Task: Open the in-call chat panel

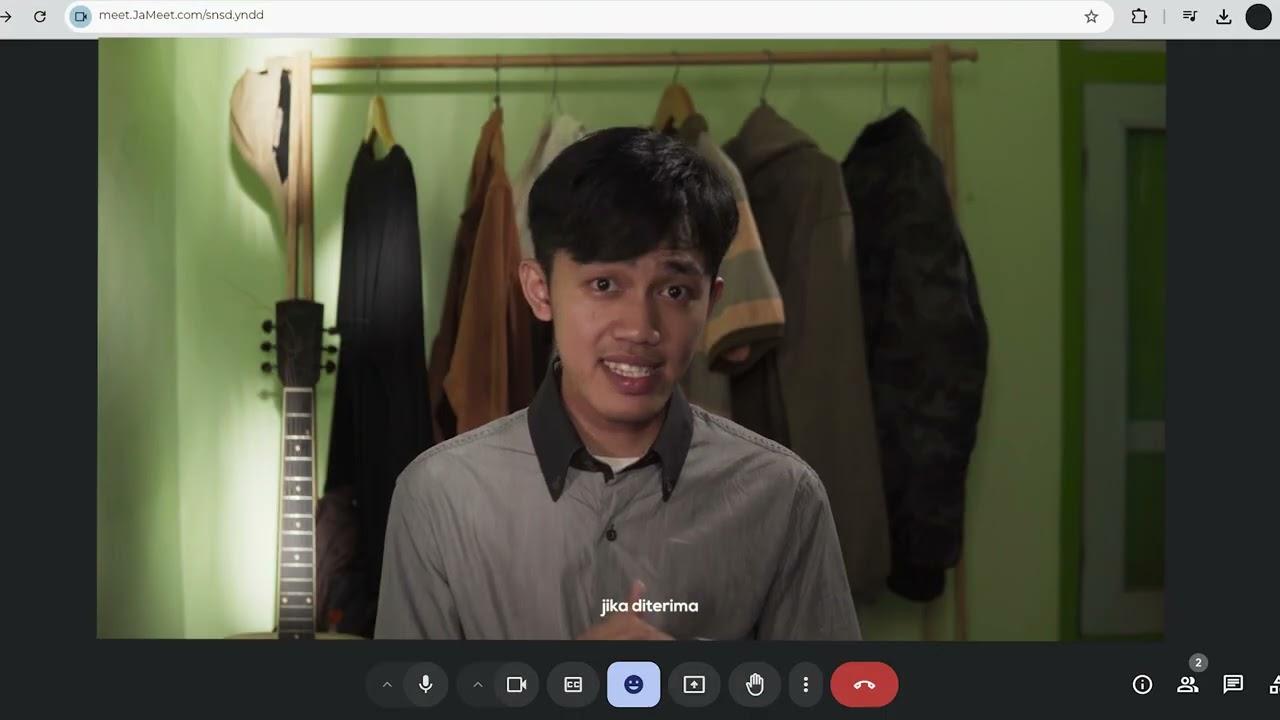Action: pyautogui.click(x=1233, y=685)
